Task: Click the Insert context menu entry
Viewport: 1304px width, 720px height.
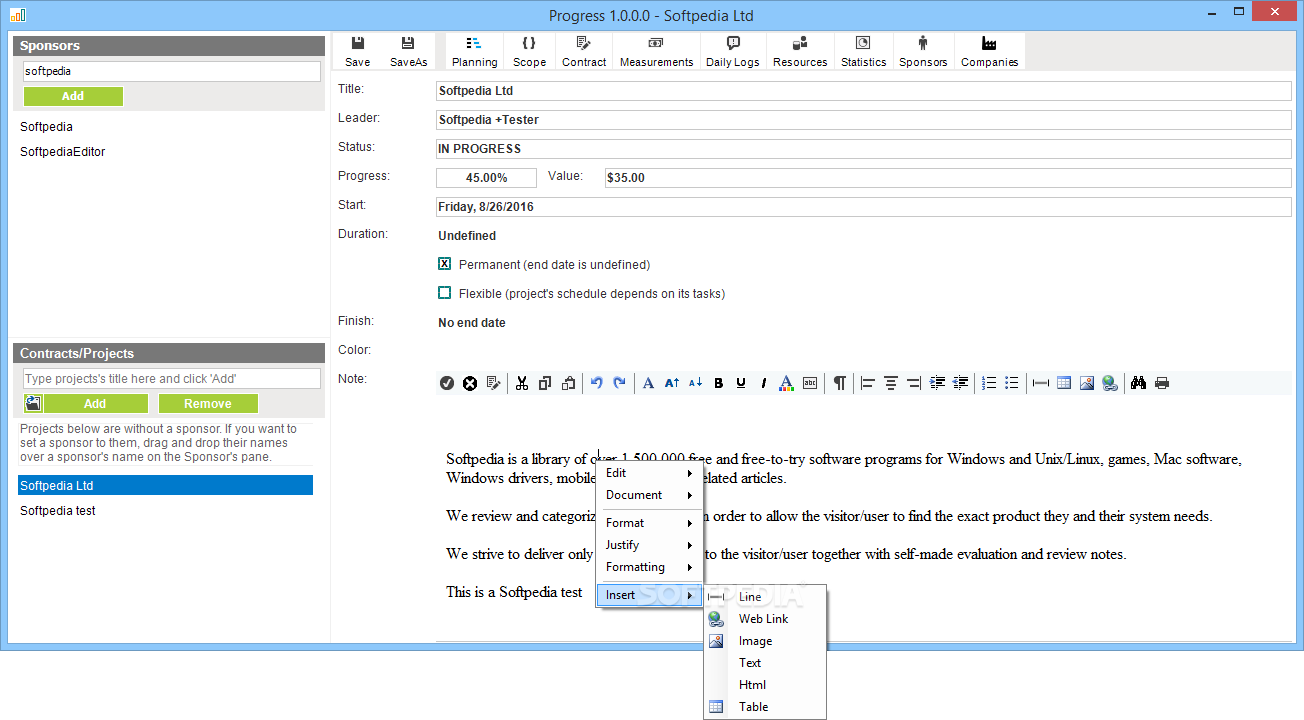Action: point(649,595)
